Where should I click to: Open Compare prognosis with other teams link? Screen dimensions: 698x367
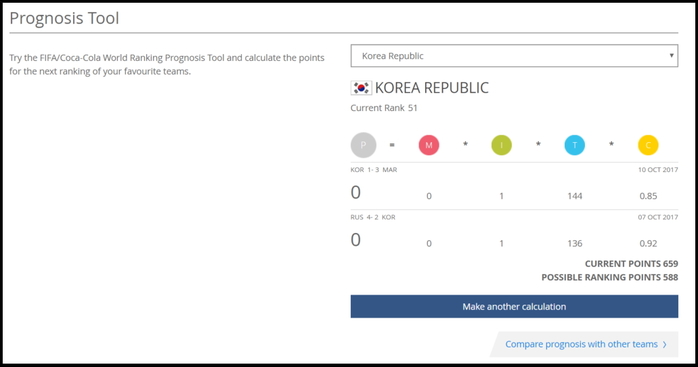pyautogui.click(x=581, y=344)
